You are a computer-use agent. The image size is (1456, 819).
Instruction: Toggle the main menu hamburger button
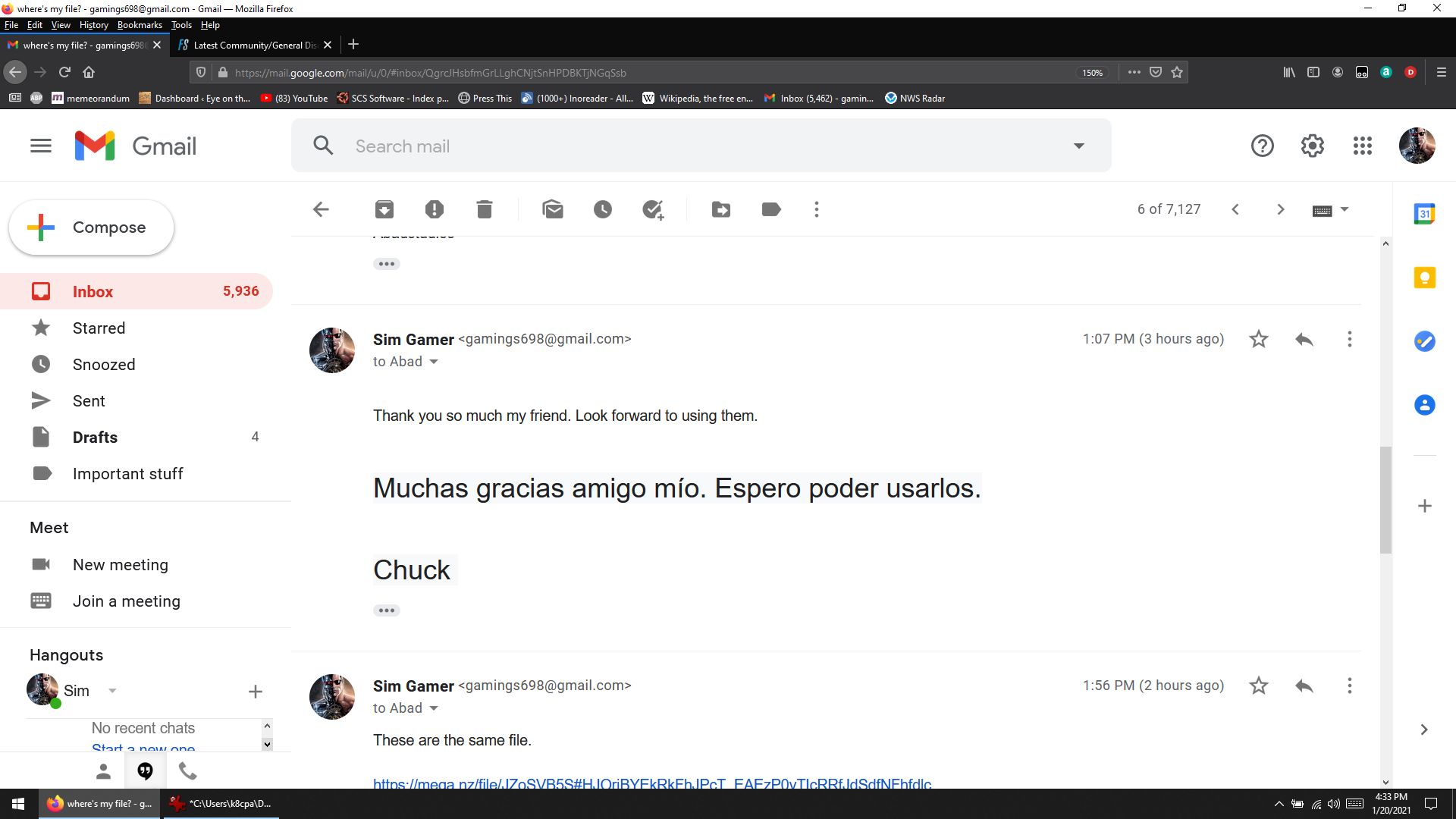pos(41,146)
